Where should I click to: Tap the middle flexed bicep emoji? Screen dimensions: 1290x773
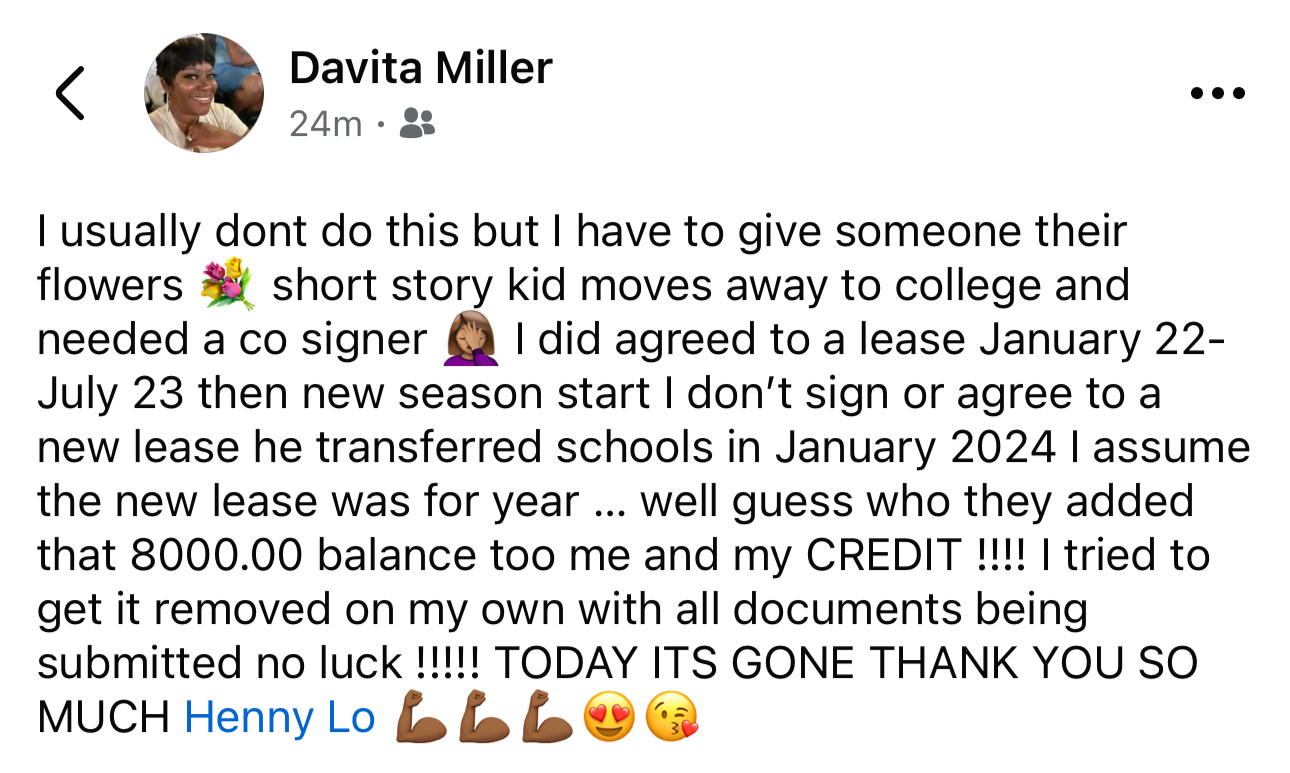(x=484, y=718)
